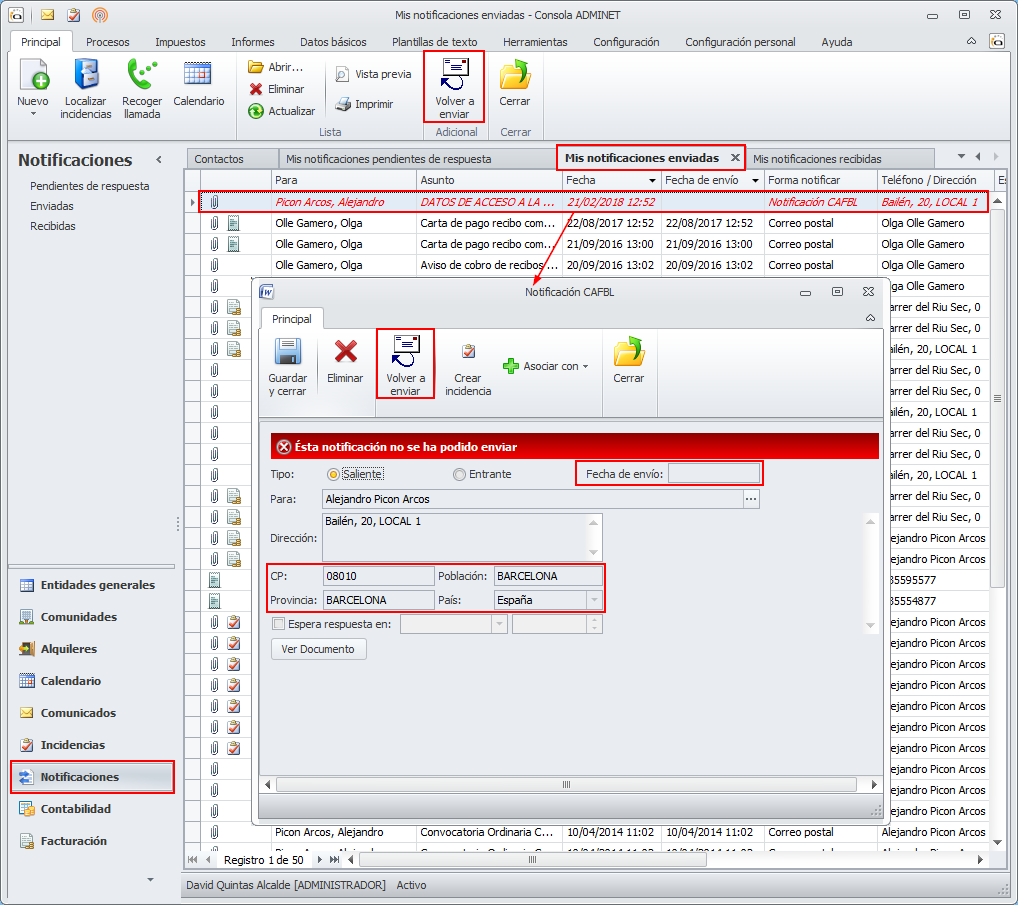
Task: Open the Nuevo dropdown arrow
Action: [33, 114]
